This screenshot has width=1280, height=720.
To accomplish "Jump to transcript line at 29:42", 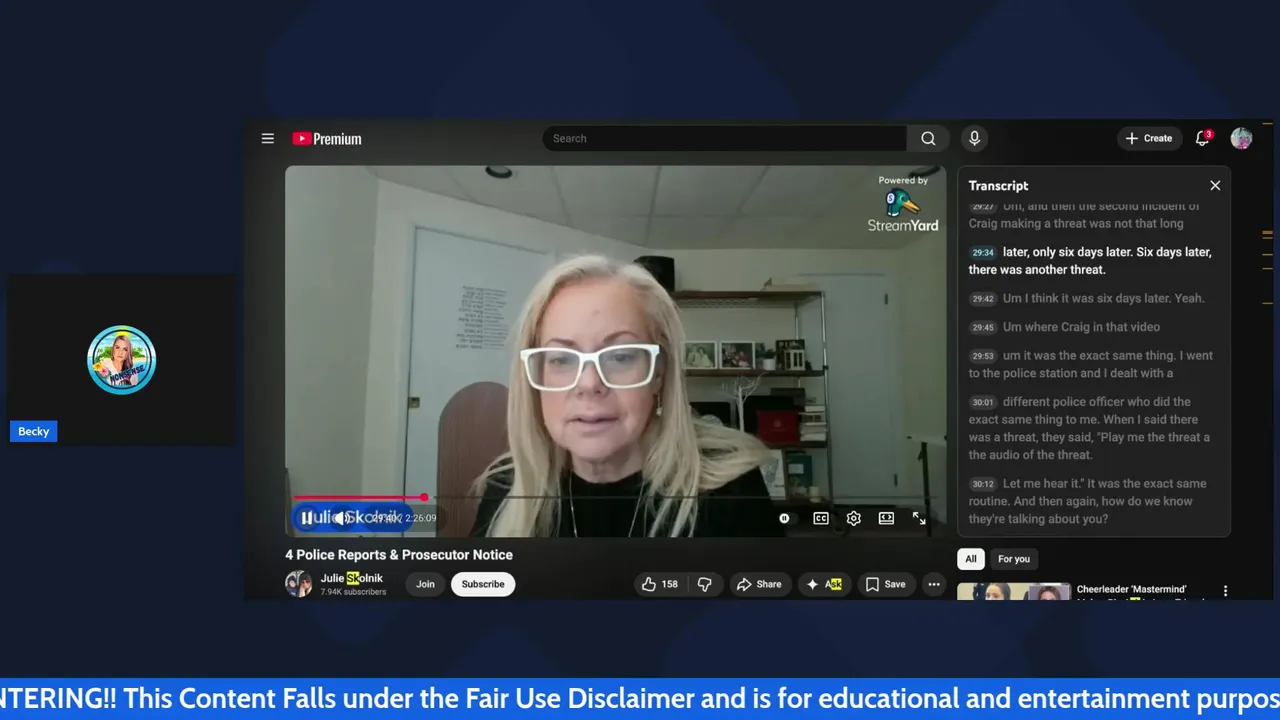I will click(1094, 298).
